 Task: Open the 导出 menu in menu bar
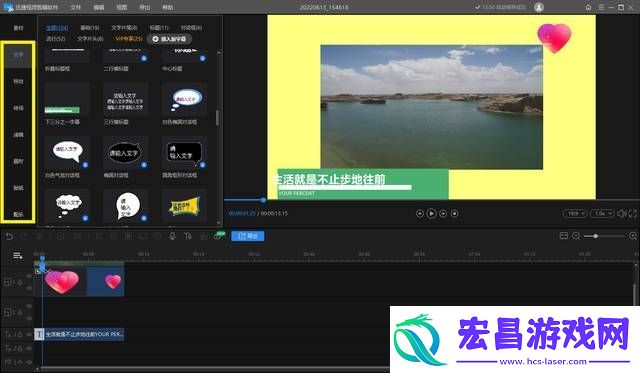point(144,7)
